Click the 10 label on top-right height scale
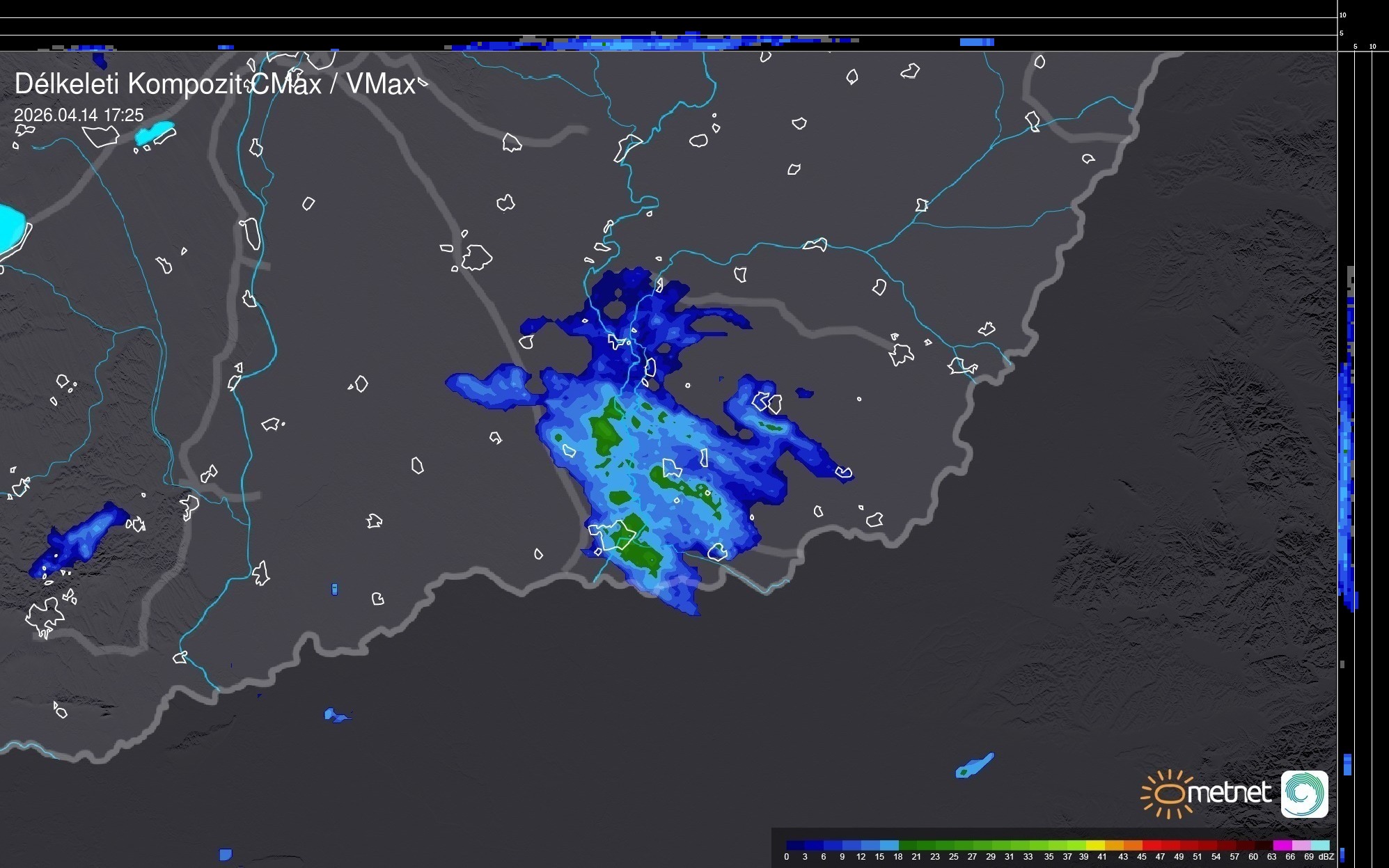1389x868 pixels. coord(1343,15)
